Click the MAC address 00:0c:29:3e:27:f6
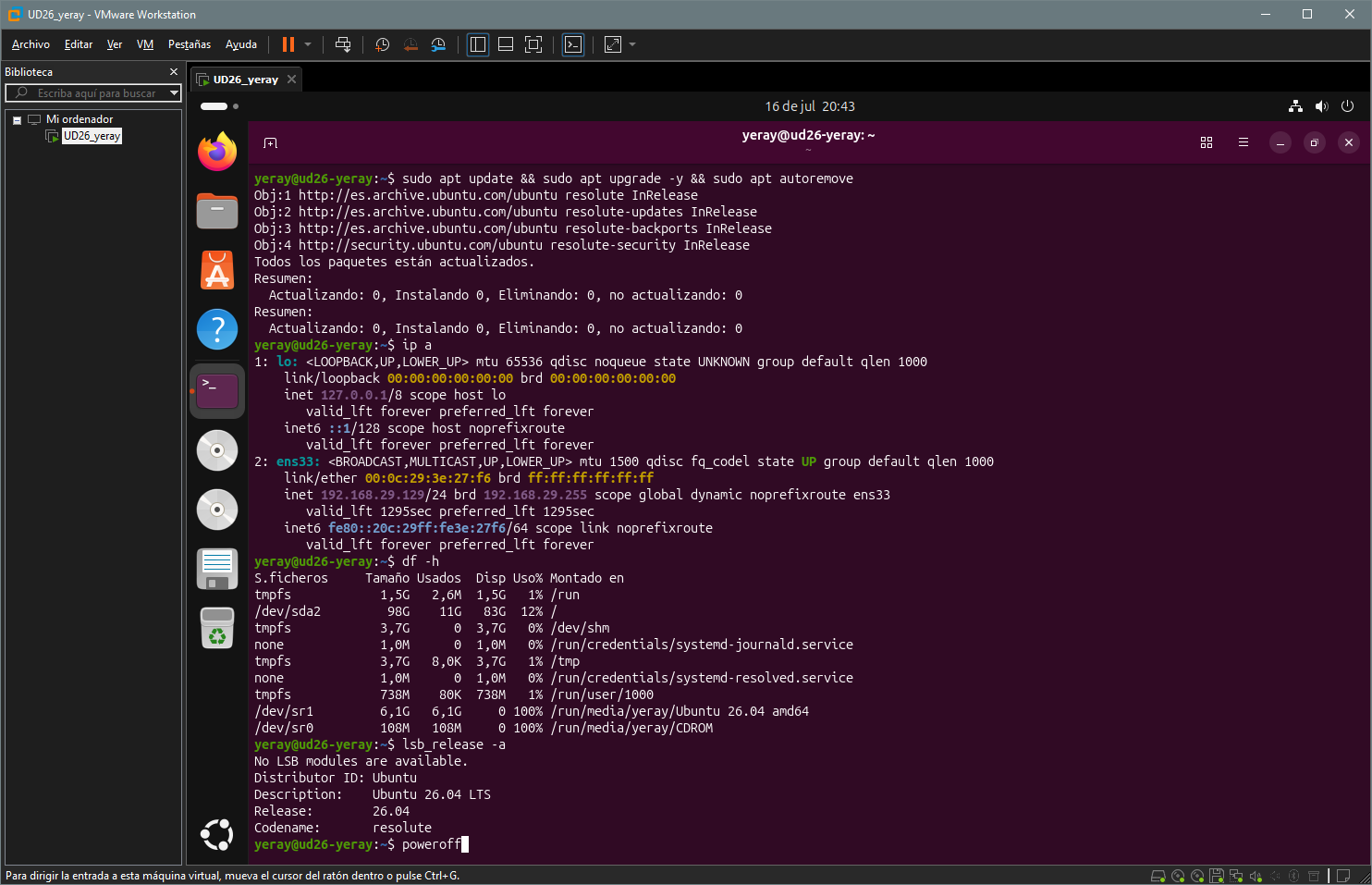The height and width of the screenshot is (885, 1372). click(428, 478)
